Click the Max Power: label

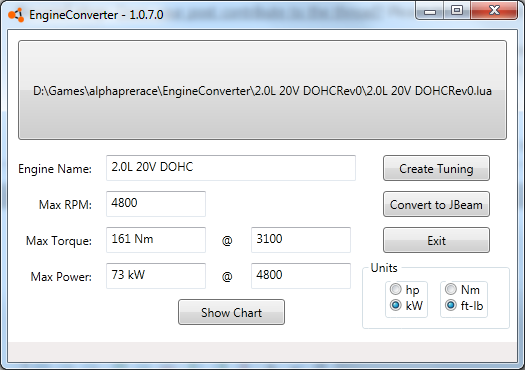click(61, 277)
